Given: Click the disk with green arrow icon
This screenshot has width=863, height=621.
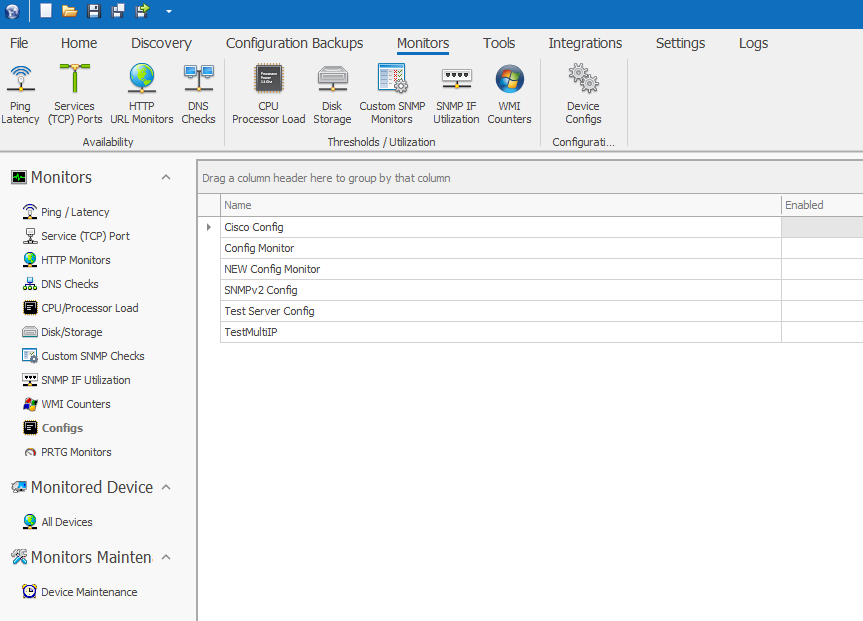Looking at the screenshot, I should tap(143, 11).
